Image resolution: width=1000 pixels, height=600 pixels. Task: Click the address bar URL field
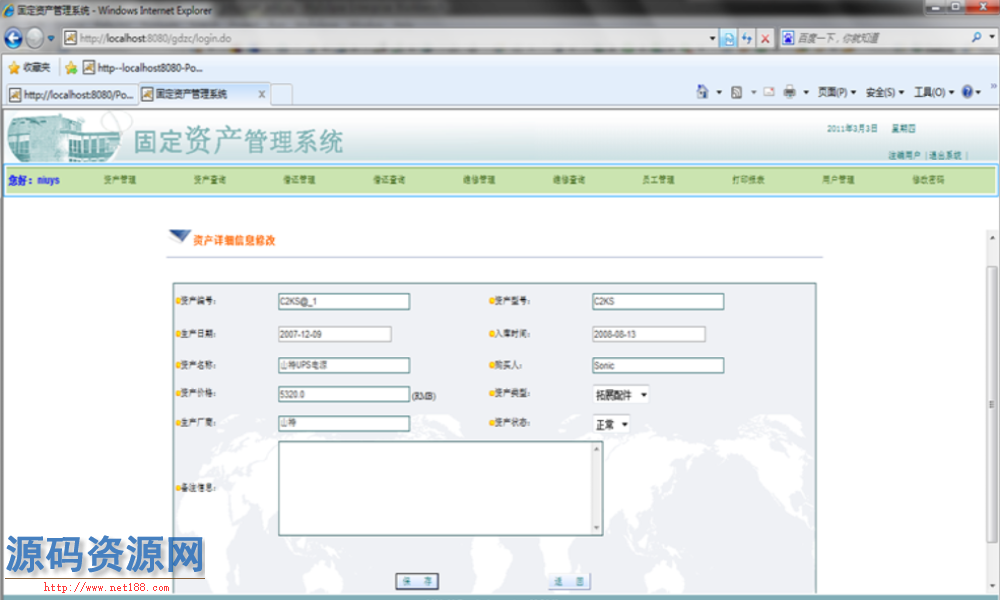pyautogui.click(x=385, y=38)
